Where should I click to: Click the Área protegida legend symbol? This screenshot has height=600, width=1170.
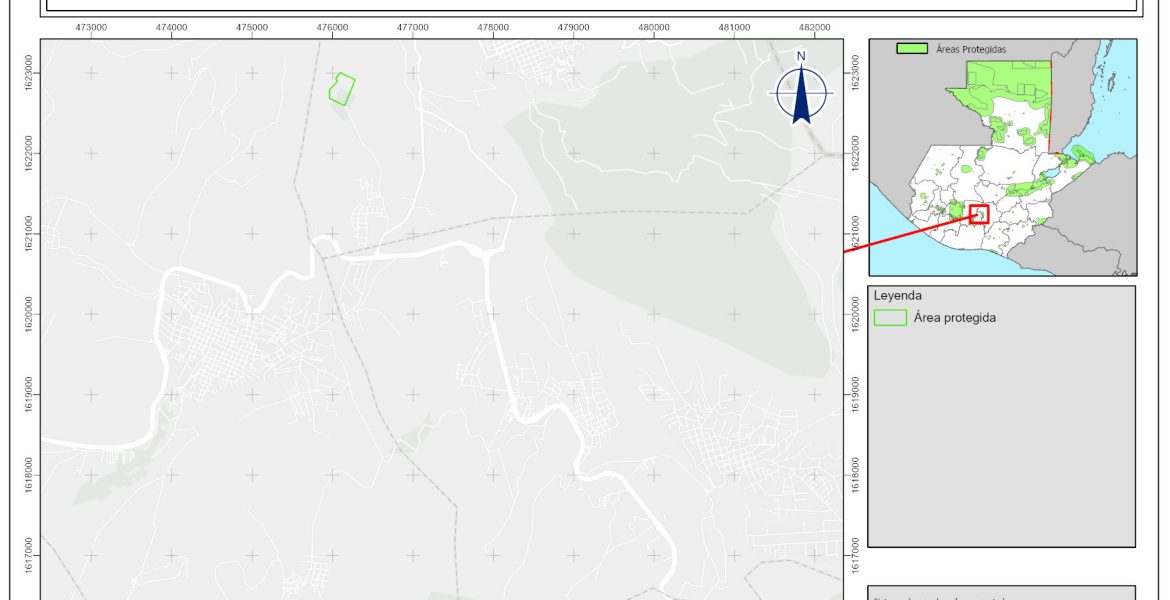tap(890, 318)
